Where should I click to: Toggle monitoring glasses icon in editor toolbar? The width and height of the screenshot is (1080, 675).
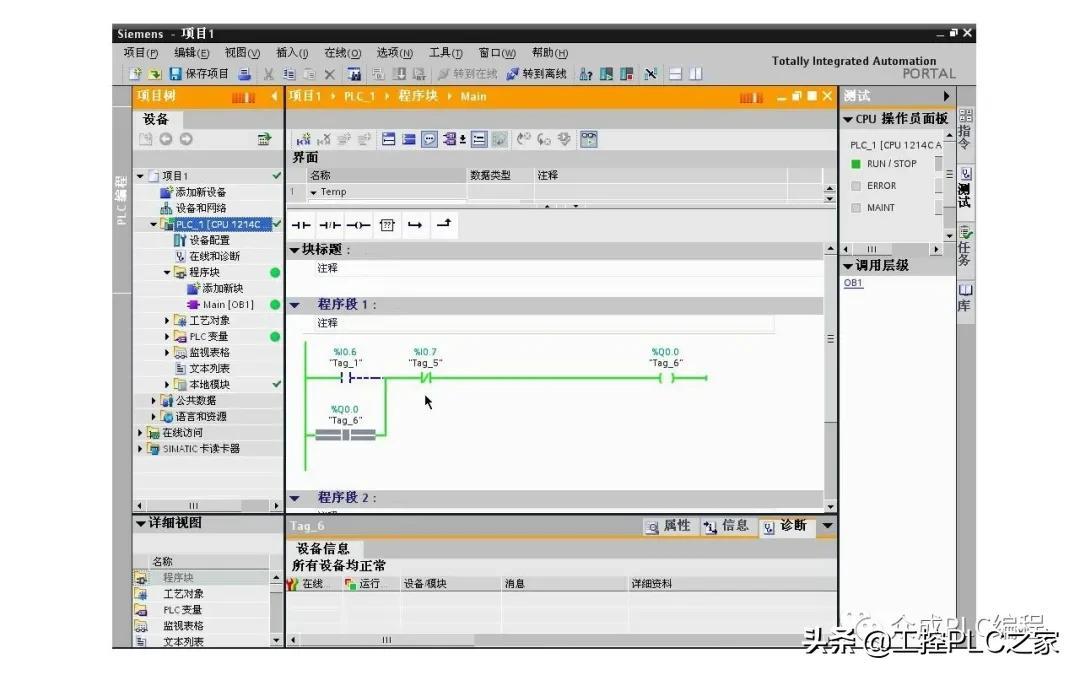pyautogui.click(x=589, y=139)
